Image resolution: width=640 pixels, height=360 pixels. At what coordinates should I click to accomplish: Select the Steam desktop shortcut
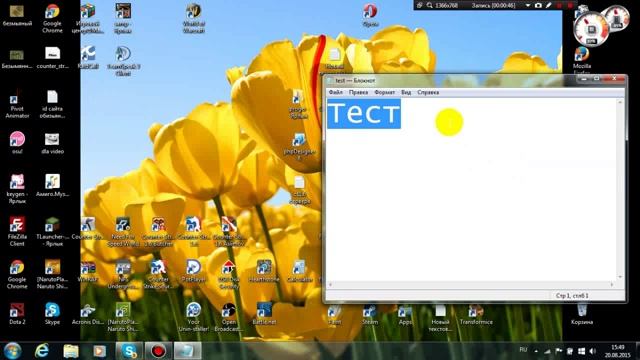click(x=370, y=314)
